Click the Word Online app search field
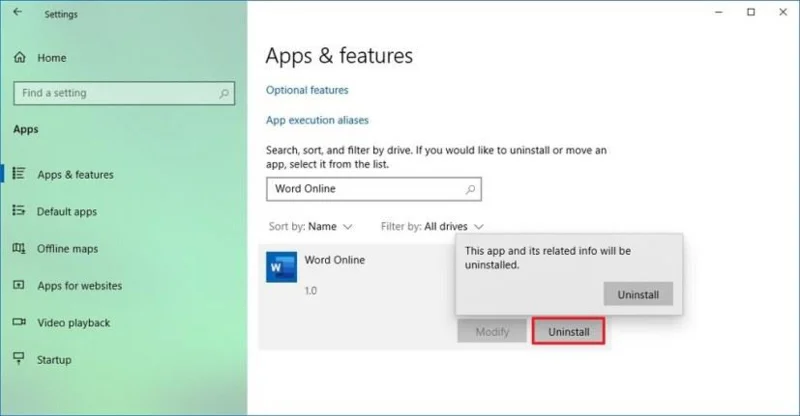 [373, 189]
